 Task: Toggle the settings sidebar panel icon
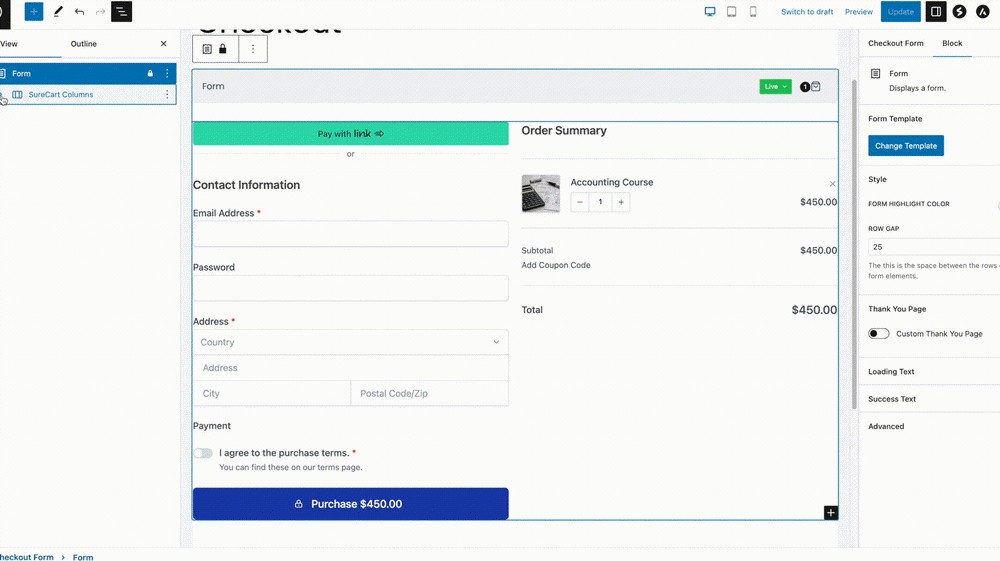(x=936, y=11)
